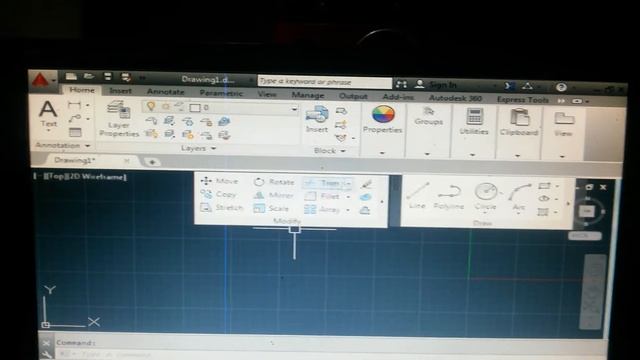The width and height of the screenshot is (640, 360).
Task: Click the New file quick access icon
Action: [71, 76]
